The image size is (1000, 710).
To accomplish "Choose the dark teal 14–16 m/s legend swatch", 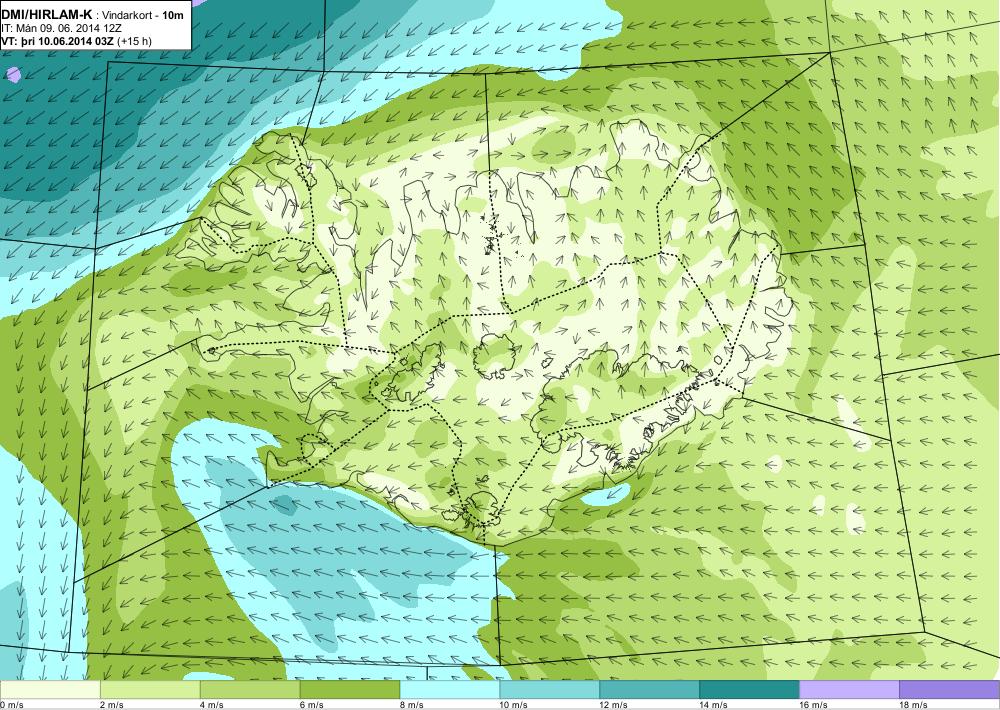I will click(x=749, y=690).
